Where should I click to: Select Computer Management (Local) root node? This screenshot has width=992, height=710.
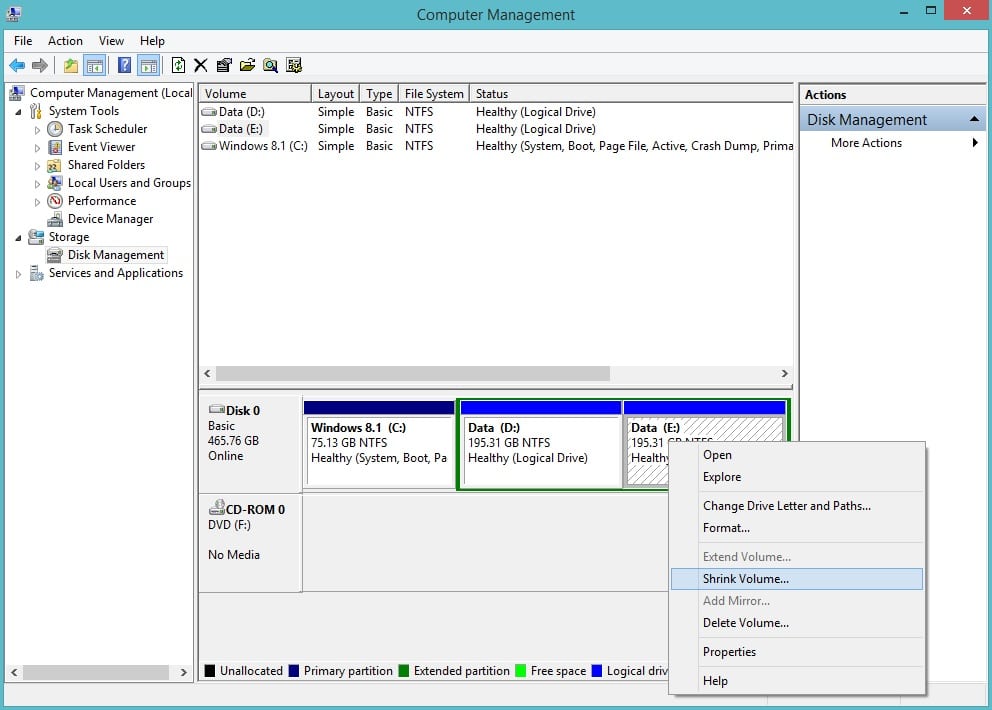tap(111, 93)
